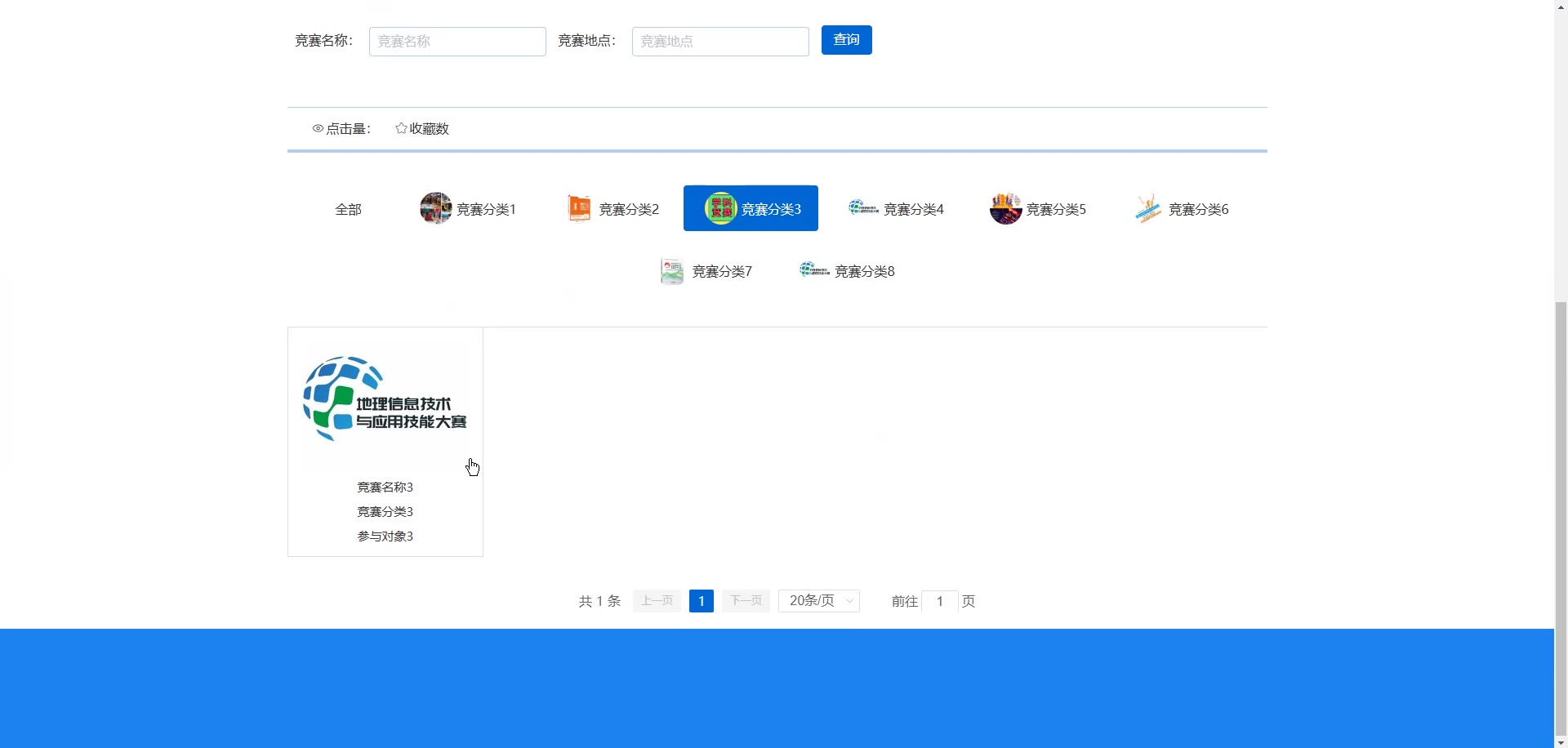Click the scrollbar down arrow

click(x=1561, y=741)
